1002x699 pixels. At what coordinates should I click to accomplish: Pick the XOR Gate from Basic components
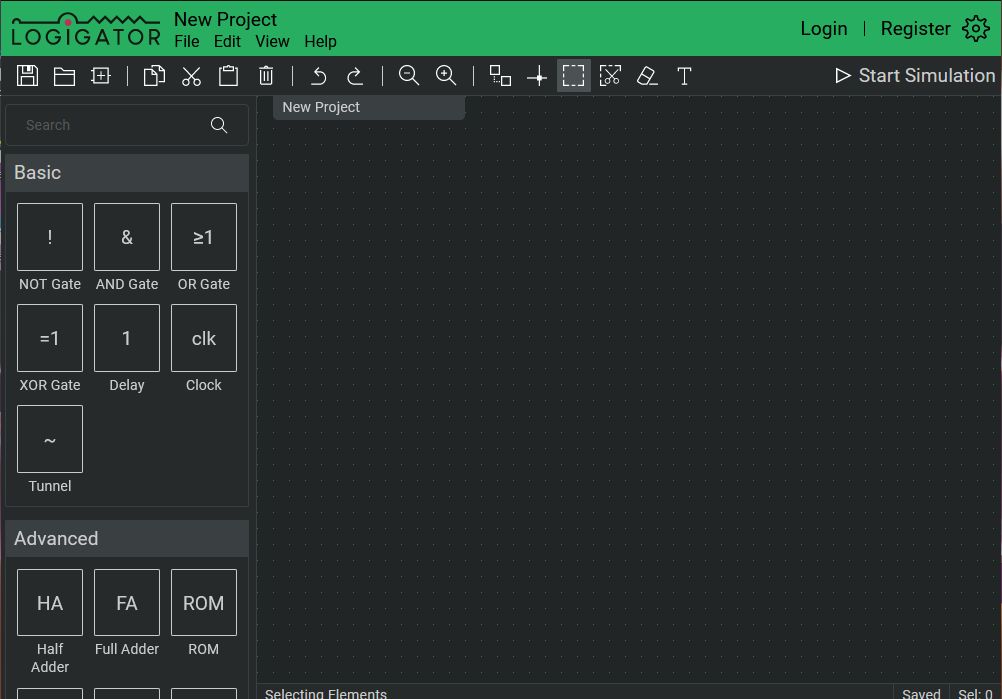coord(49,338)
